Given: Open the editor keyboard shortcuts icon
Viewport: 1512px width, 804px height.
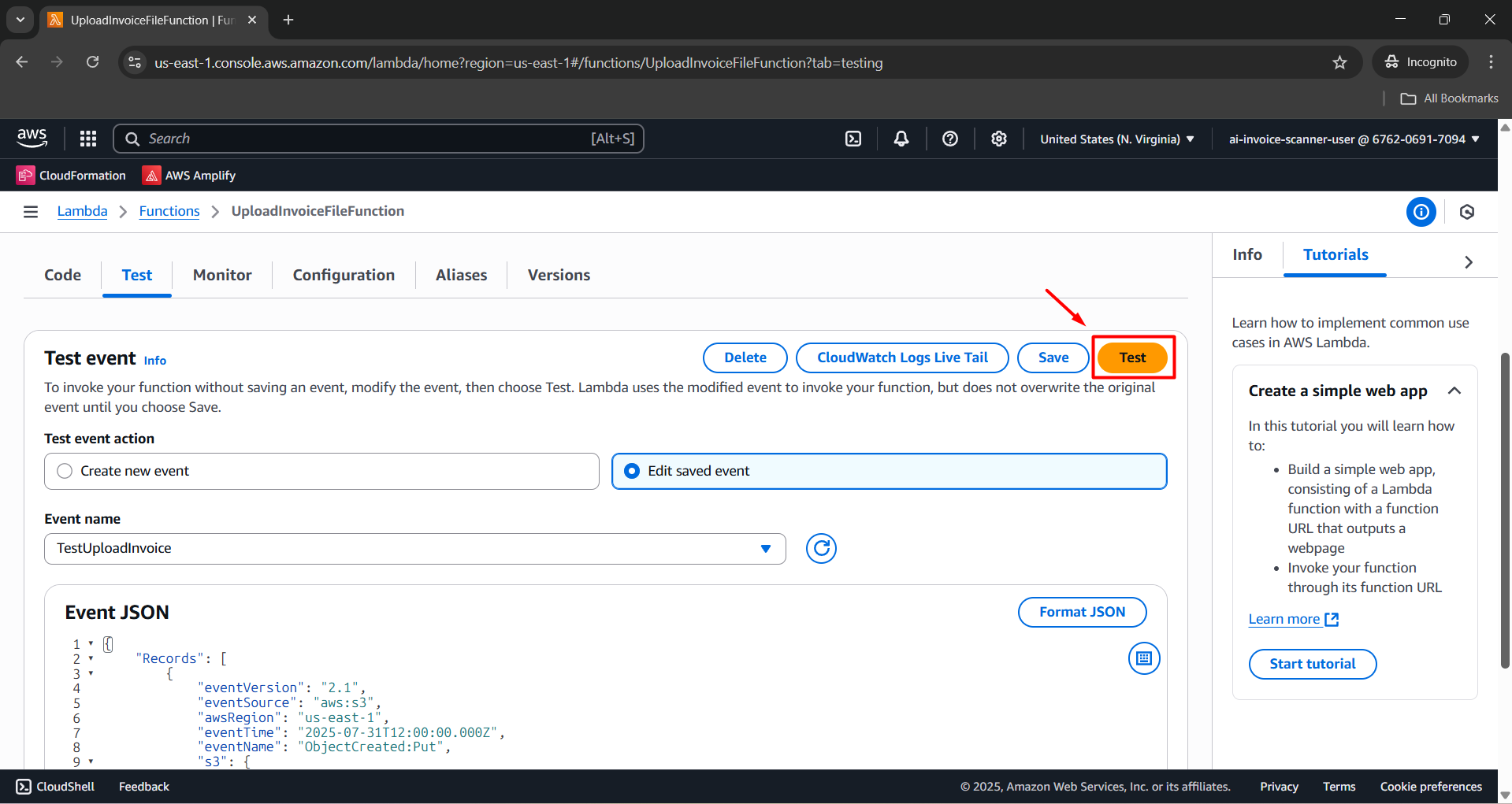Looking at the screenshot, I should click(x=1144, y=658).
